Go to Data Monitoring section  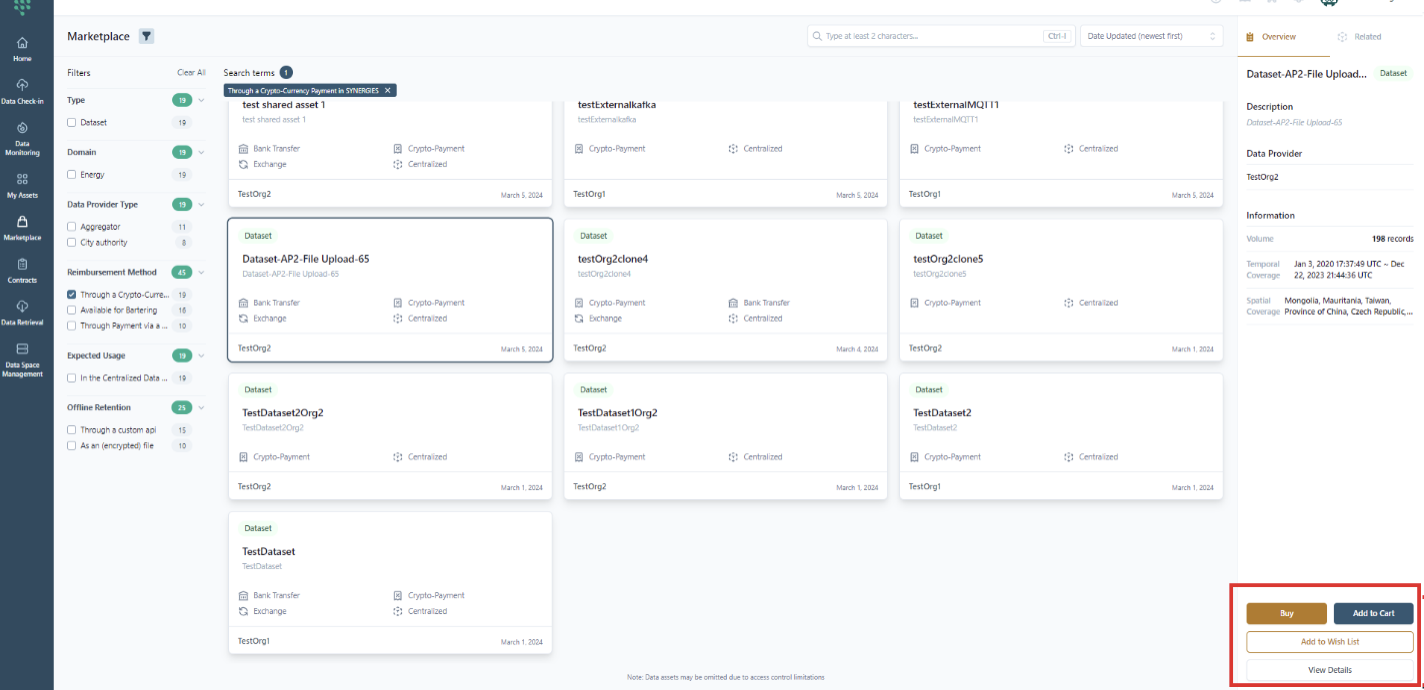coord(22,138)
